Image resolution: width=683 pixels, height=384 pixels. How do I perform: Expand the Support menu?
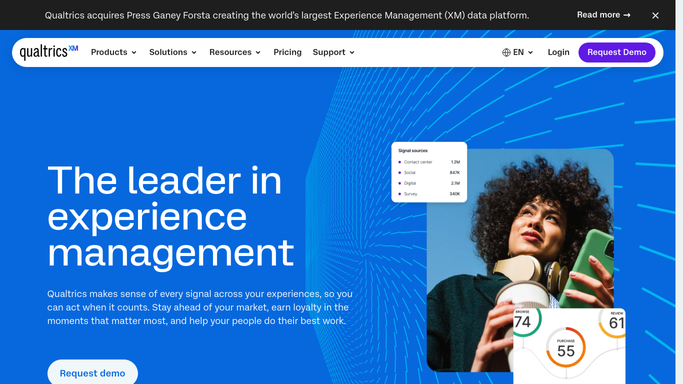pos(334,52)
